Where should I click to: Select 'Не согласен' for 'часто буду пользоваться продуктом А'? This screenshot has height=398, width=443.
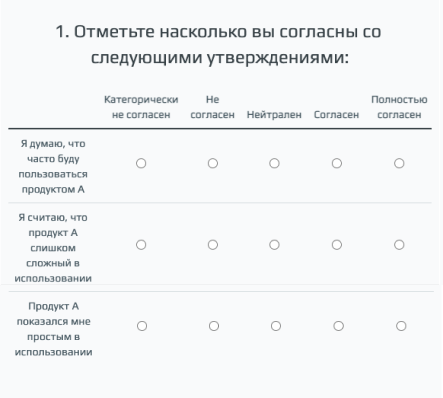click(213, 163)
